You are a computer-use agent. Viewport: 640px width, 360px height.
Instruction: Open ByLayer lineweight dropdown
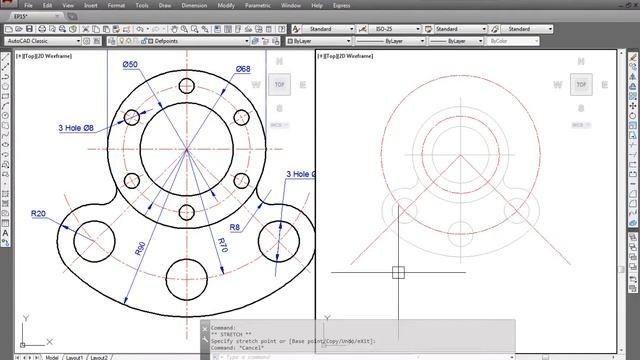point(480,41)
